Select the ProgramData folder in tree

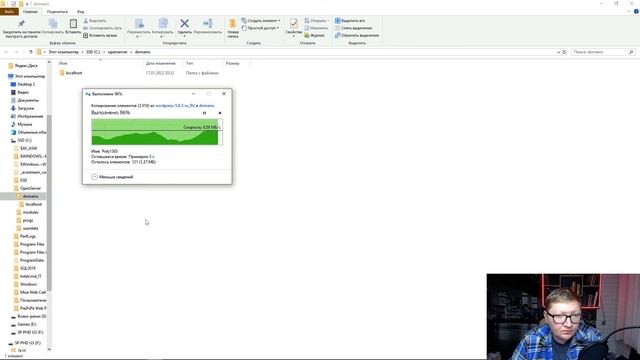29,260
